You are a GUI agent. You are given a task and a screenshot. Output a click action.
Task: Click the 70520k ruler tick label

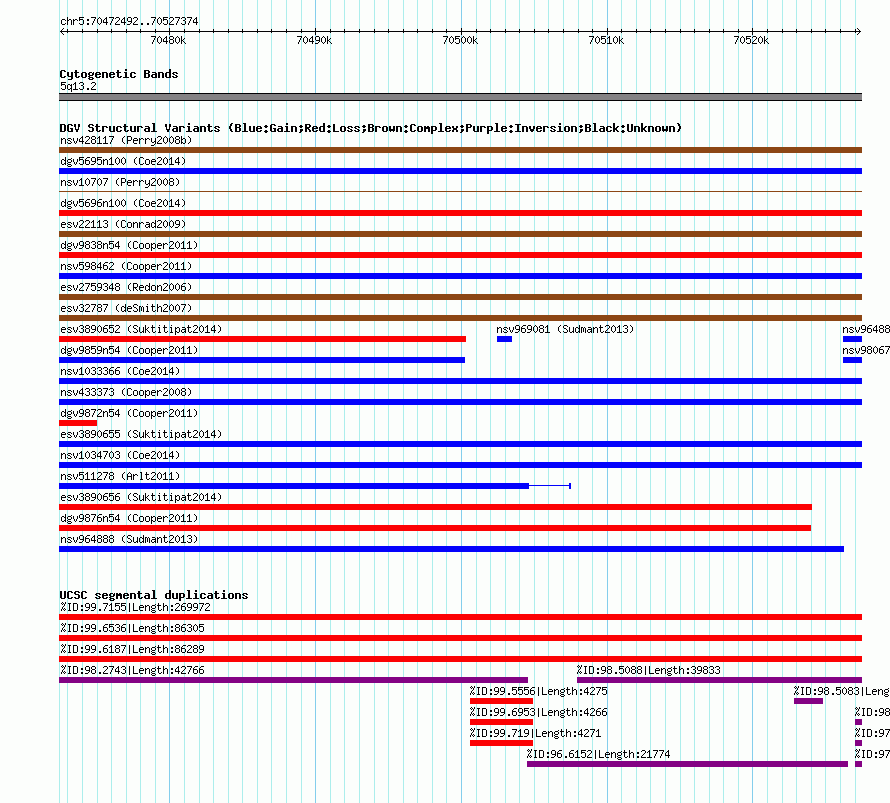[751, 40]
